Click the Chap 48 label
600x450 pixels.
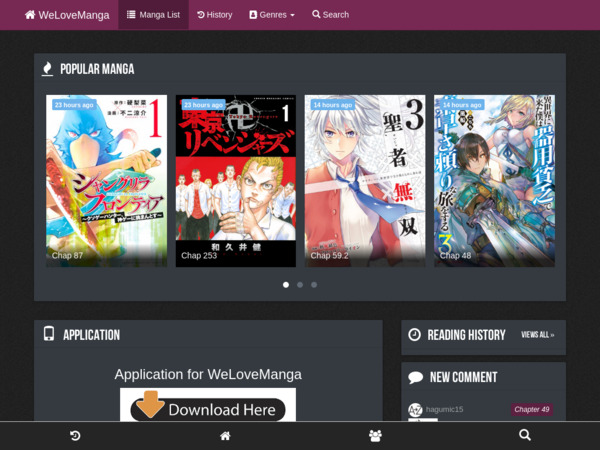455,256
